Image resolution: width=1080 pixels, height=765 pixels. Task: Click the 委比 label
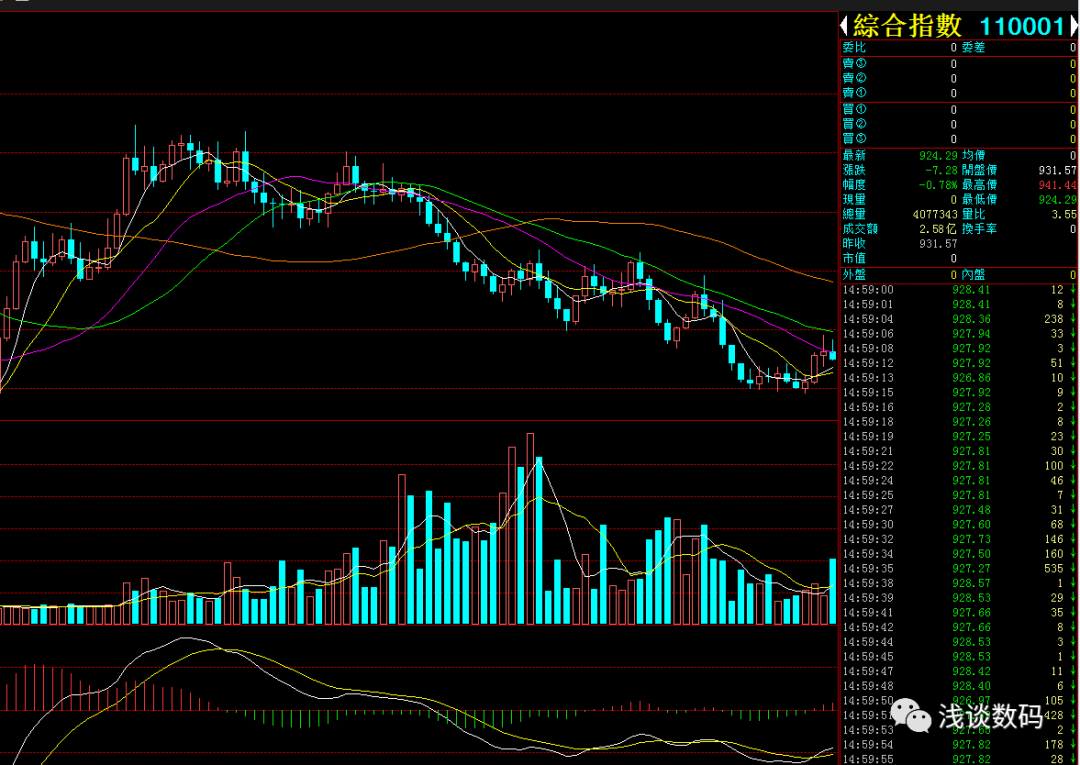[x=855, y=48]
